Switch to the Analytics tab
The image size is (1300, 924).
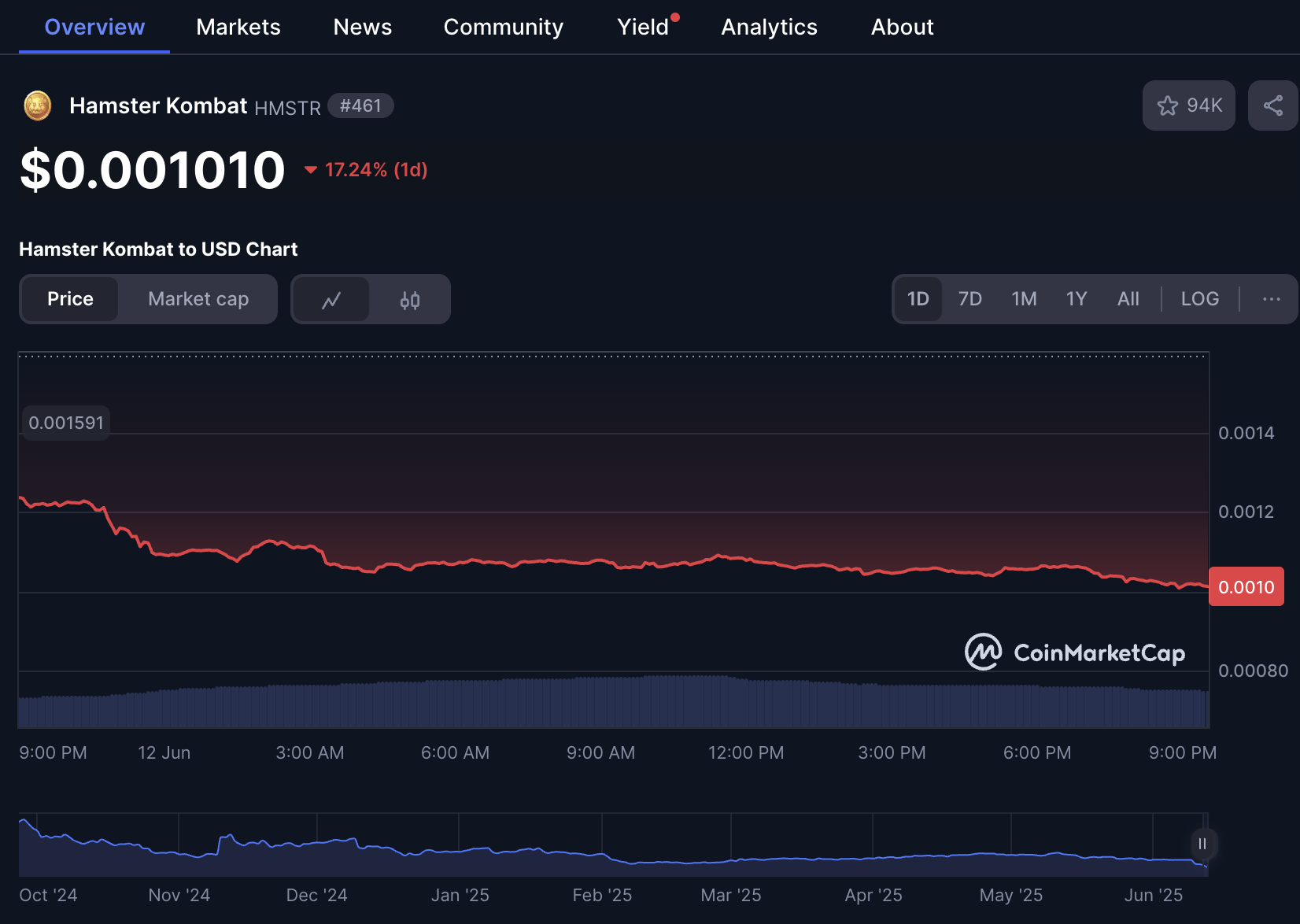(x=770, y=27)
